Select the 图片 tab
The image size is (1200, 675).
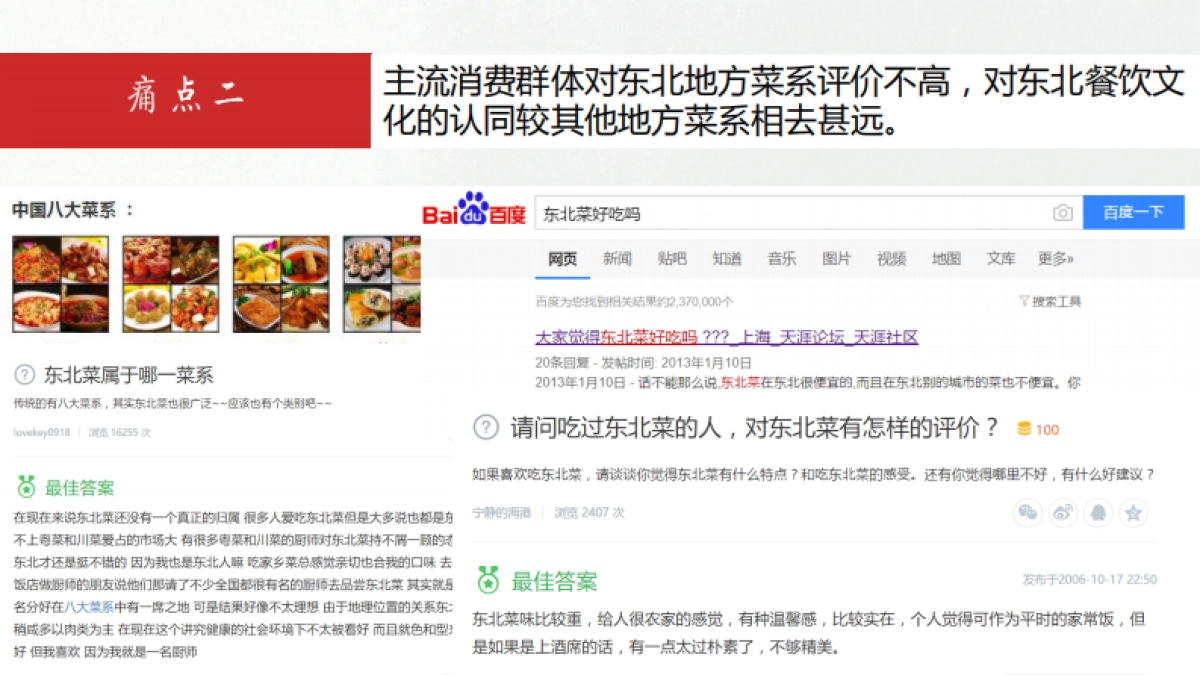[836, 259]
